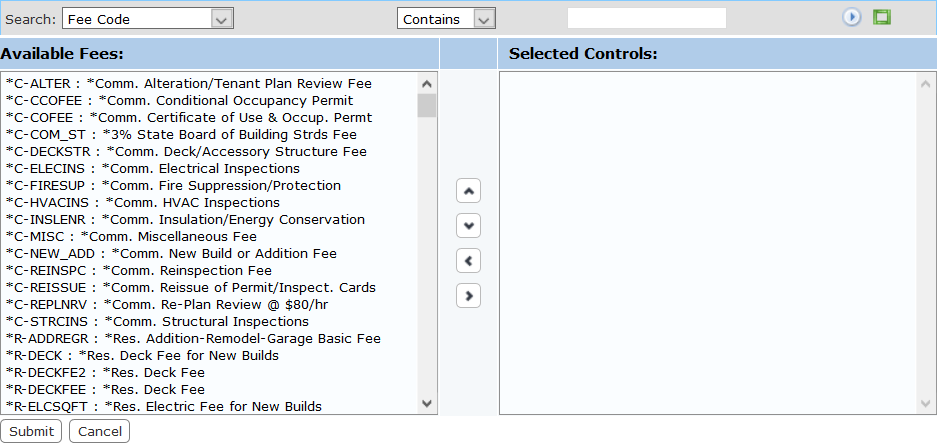Image resolution: width=937 pixels, height=446 pixels.
Task: Click the green square icon beside search
Action: pyautogui.click(x=881, y=18)
